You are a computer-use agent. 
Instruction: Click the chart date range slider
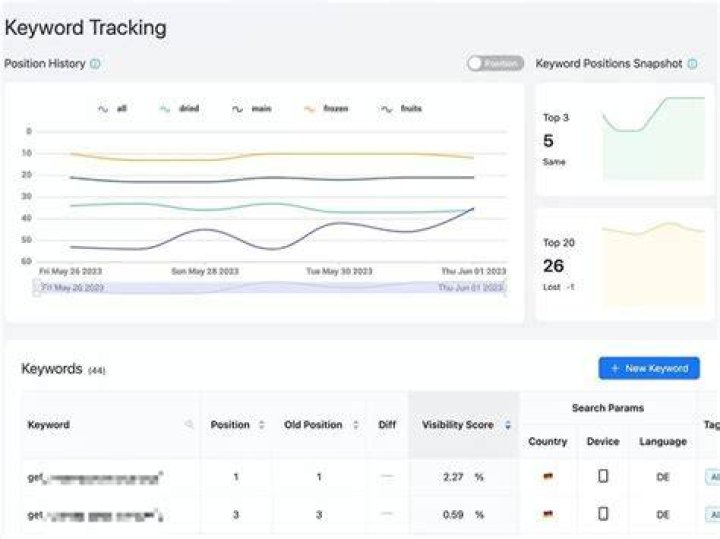pyautogui.click(x=270, y=288)
